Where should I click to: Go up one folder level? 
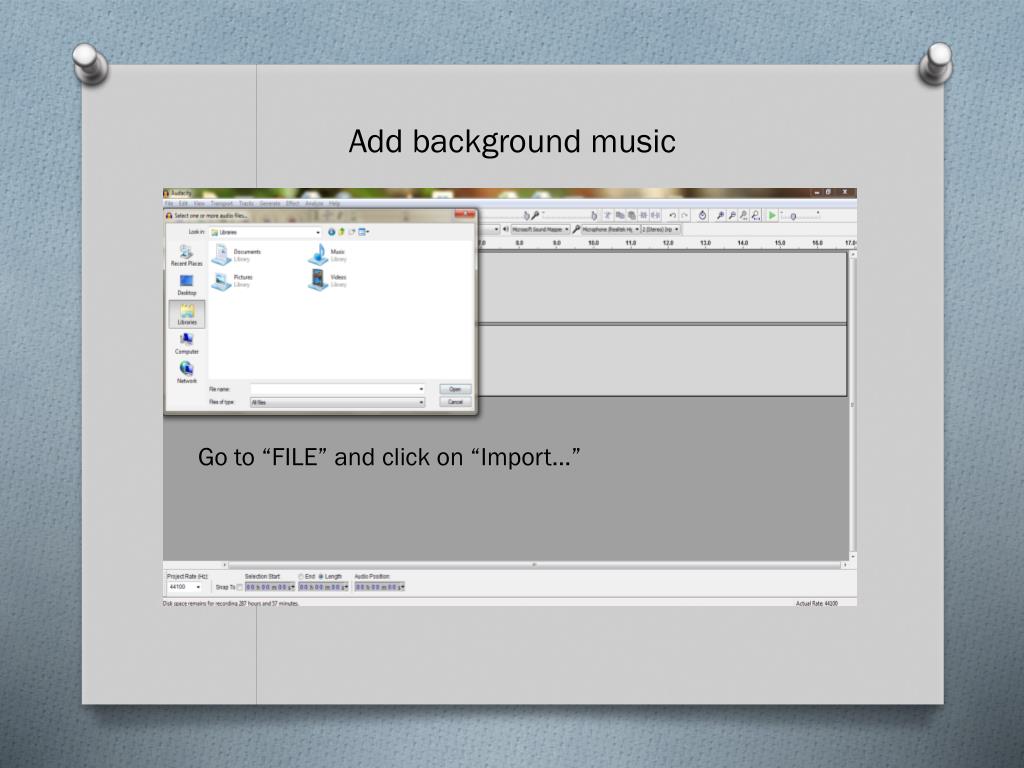tap(341, 232)
